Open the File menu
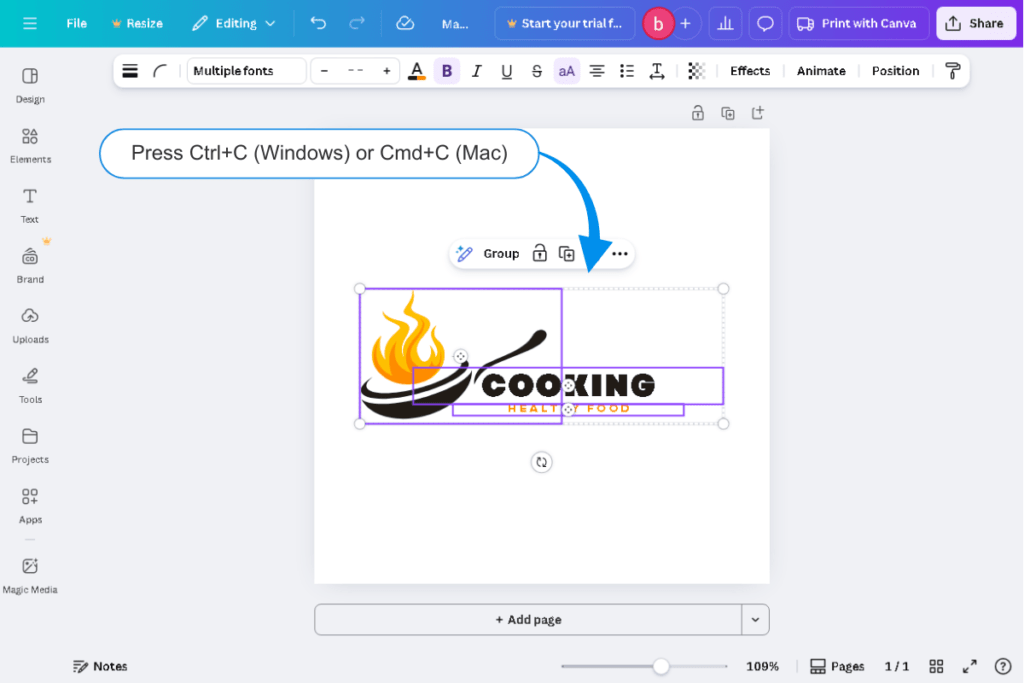 [76, 22]
